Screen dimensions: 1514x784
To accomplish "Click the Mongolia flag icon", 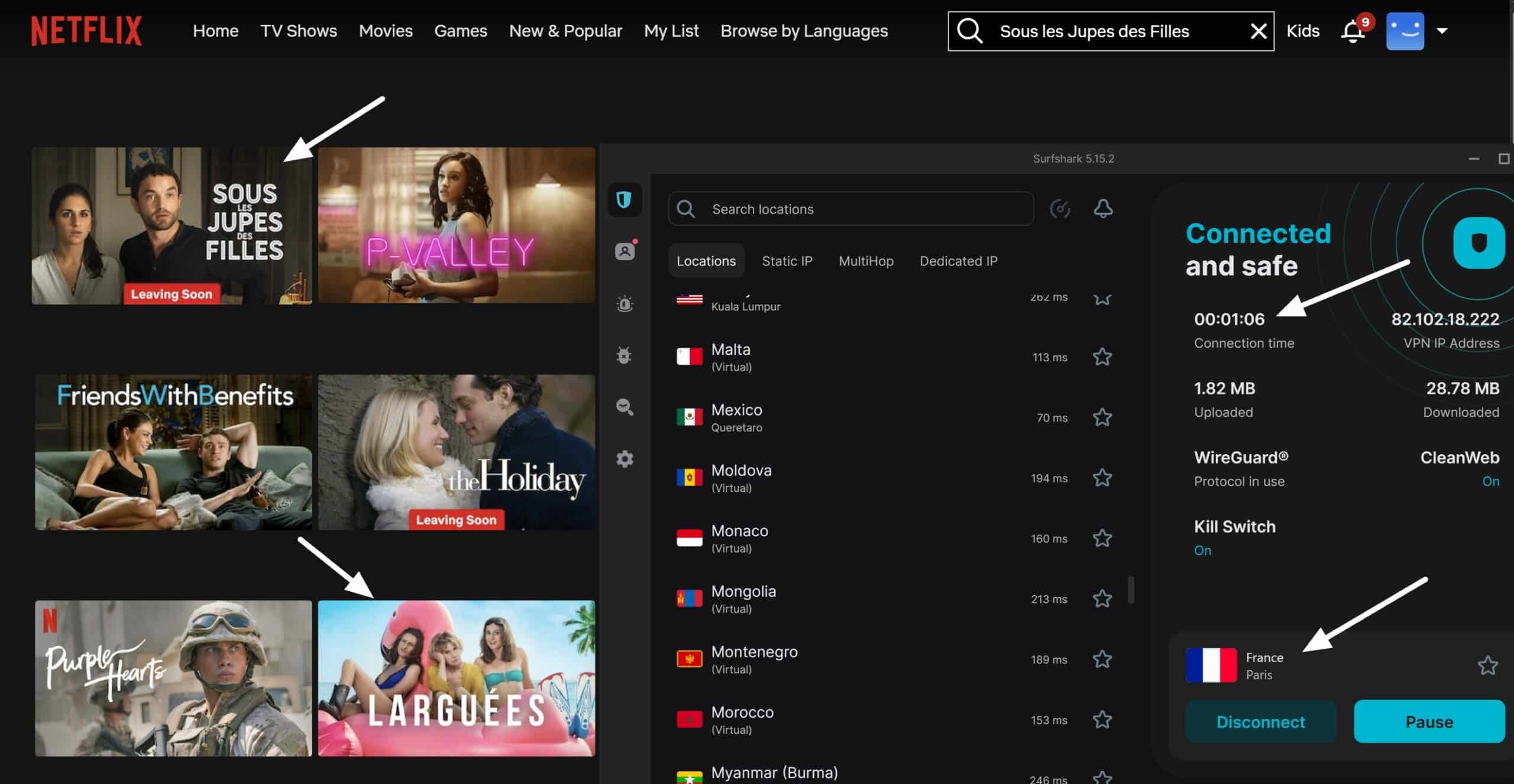I will pos(690,598).
